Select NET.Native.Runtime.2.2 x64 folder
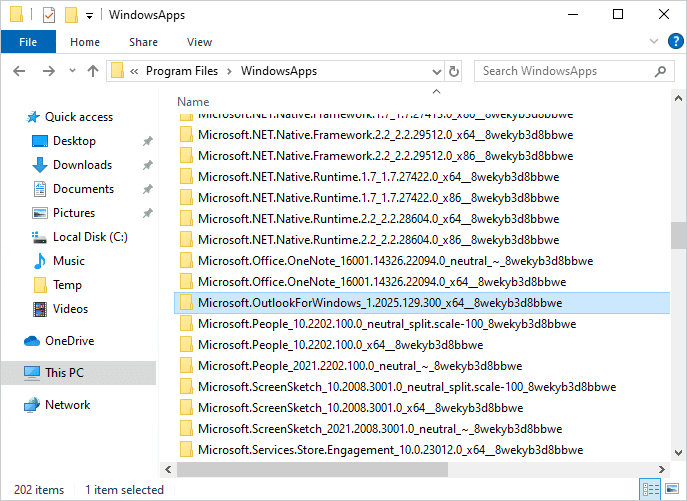The height and width of the screenshot is (501, 687). tap(379, 219)
